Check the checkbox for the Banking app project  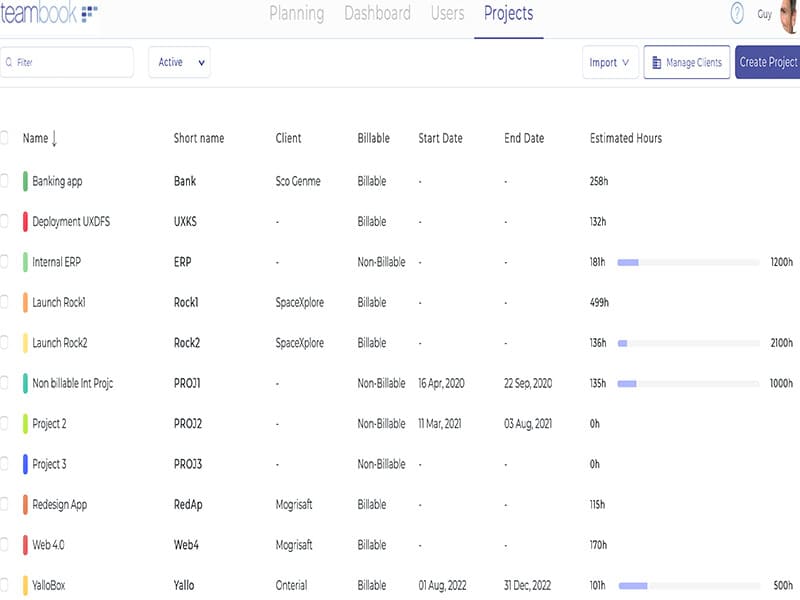[x=4, y=182]
